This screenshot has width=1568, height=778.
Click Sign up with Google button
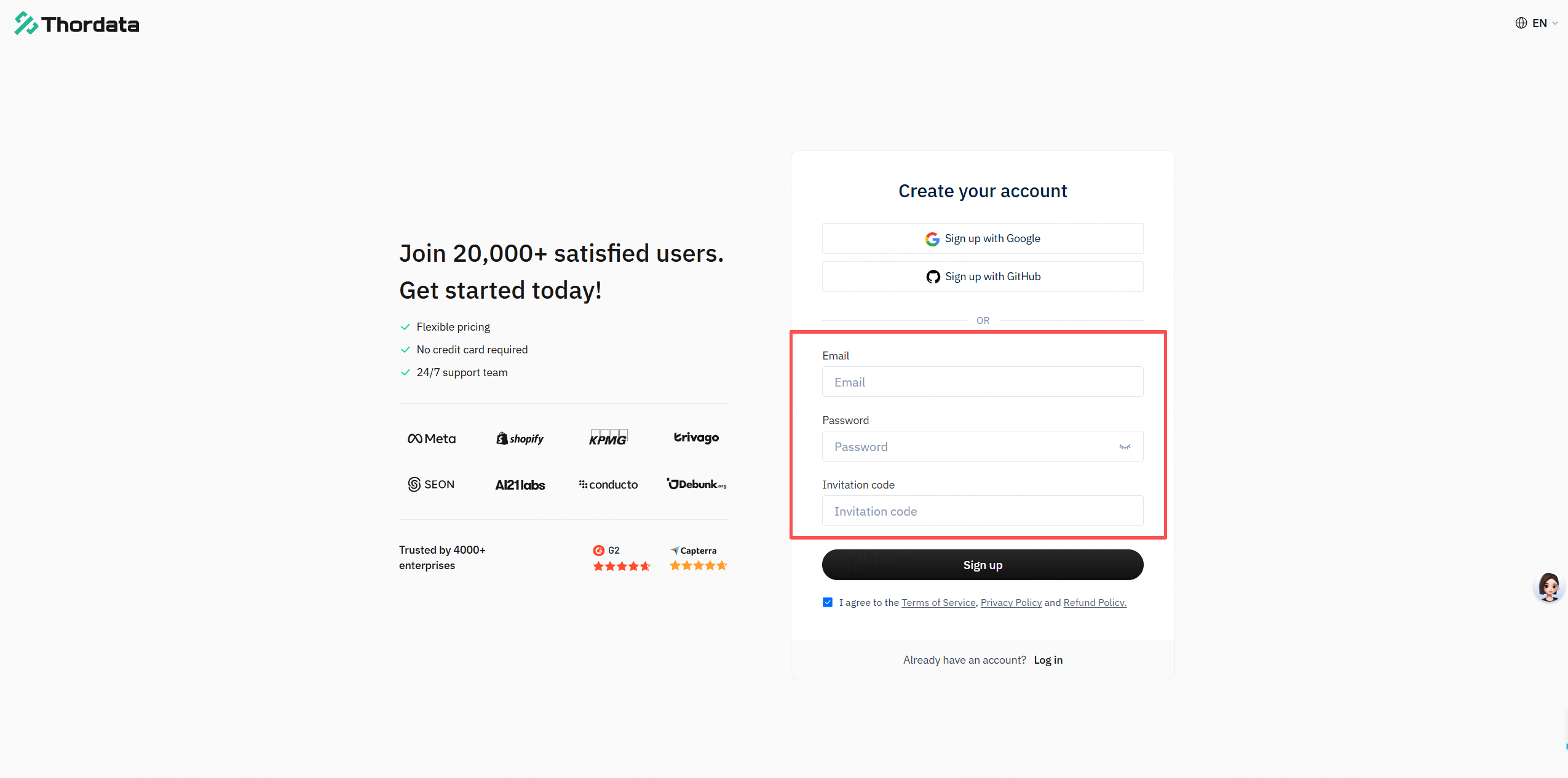[982, 238]
